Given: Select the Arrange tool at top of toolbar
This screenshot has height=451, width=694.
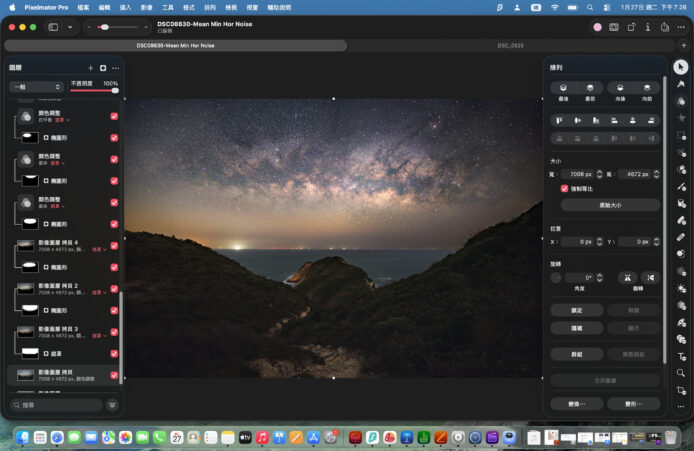Looking at the screenshot, I should coord(680,67).
